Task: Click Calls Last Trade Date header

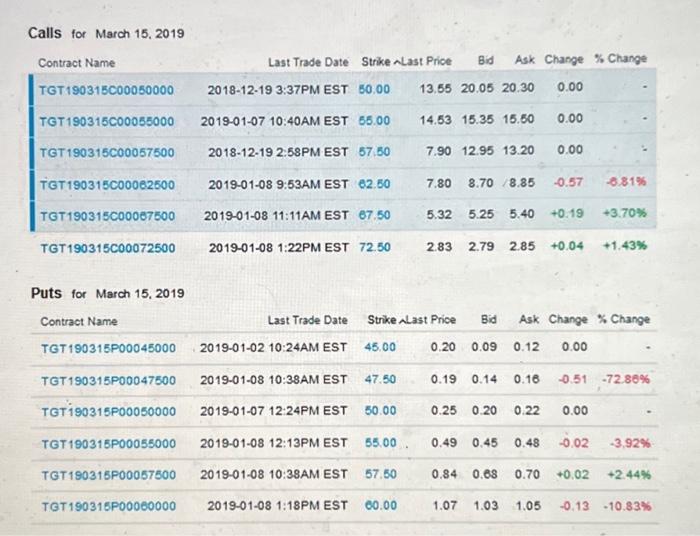Action: [x=308, y=62]
